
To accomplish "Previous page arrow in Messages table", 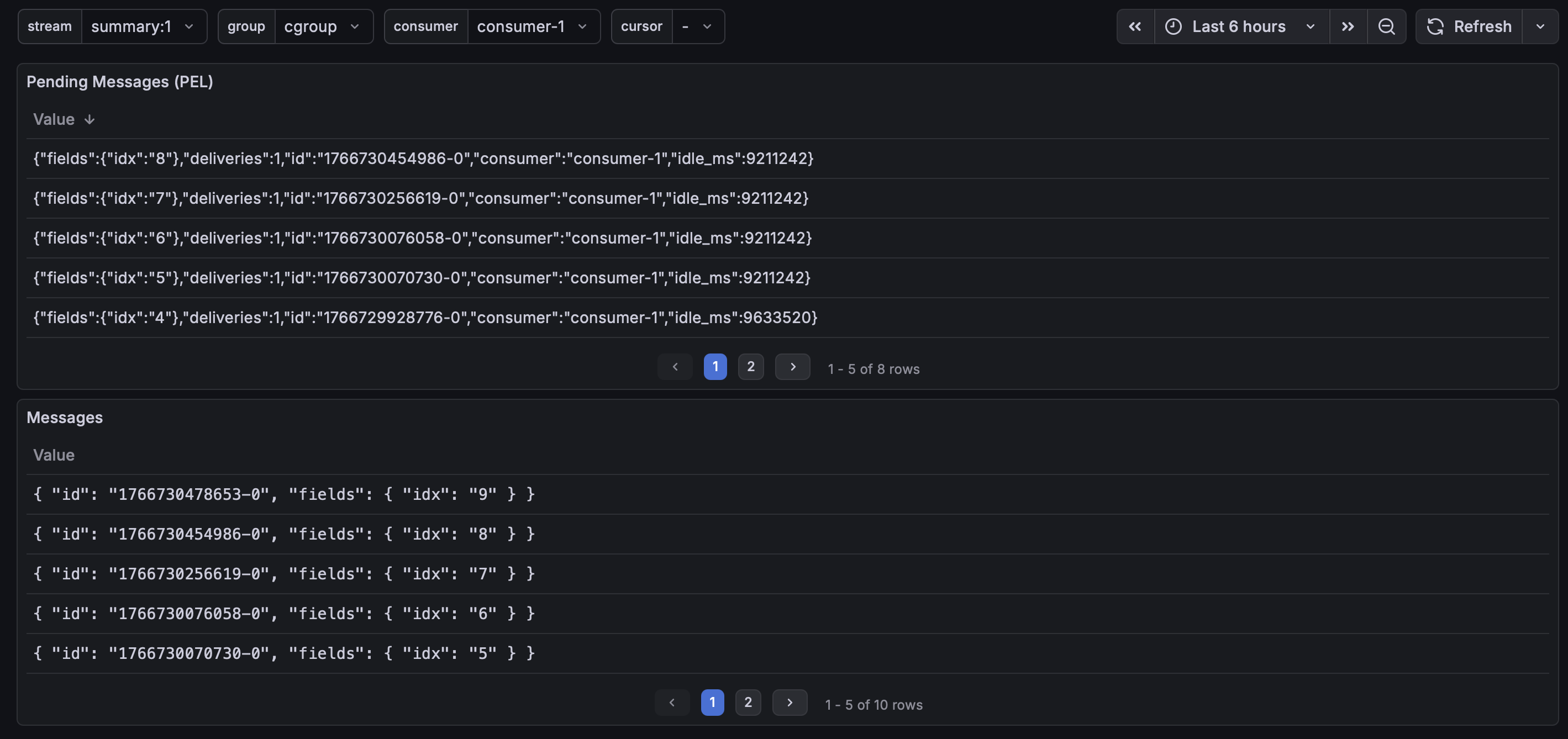I will tap(671, 703).
